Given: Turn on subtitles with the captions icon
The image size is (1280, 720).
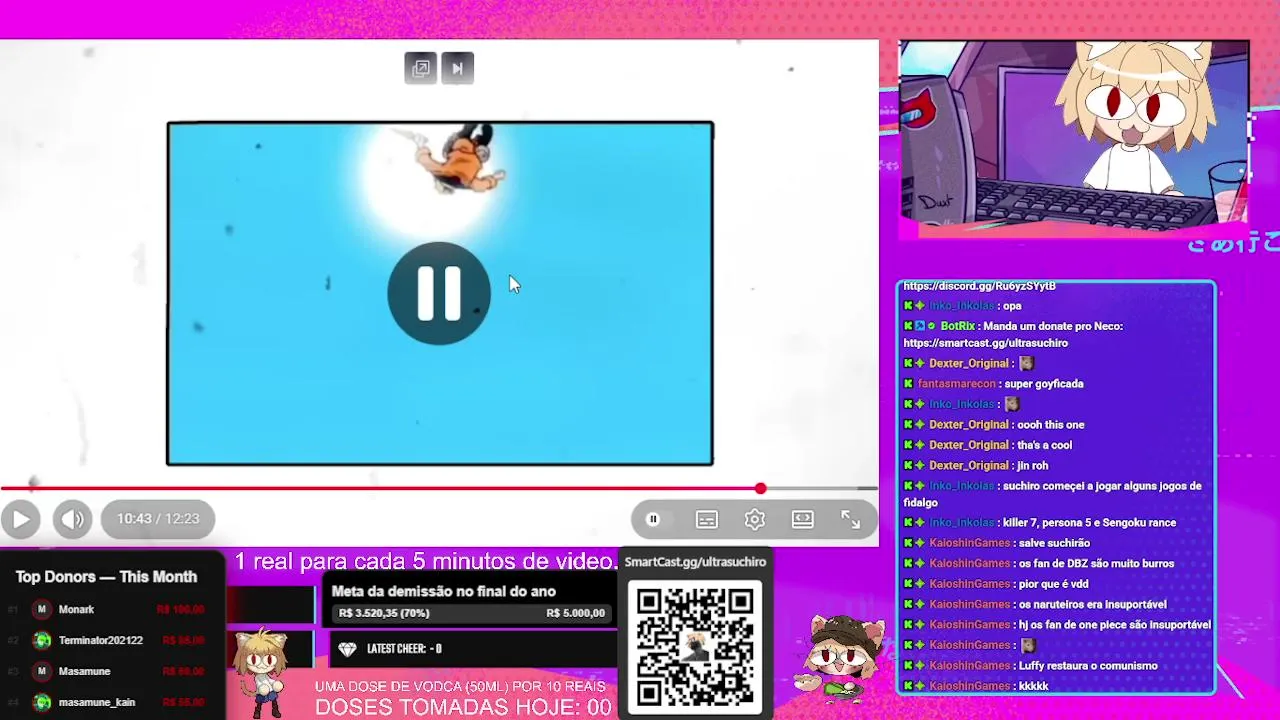Looking at the screenshot, I should [x=707, y=519].
